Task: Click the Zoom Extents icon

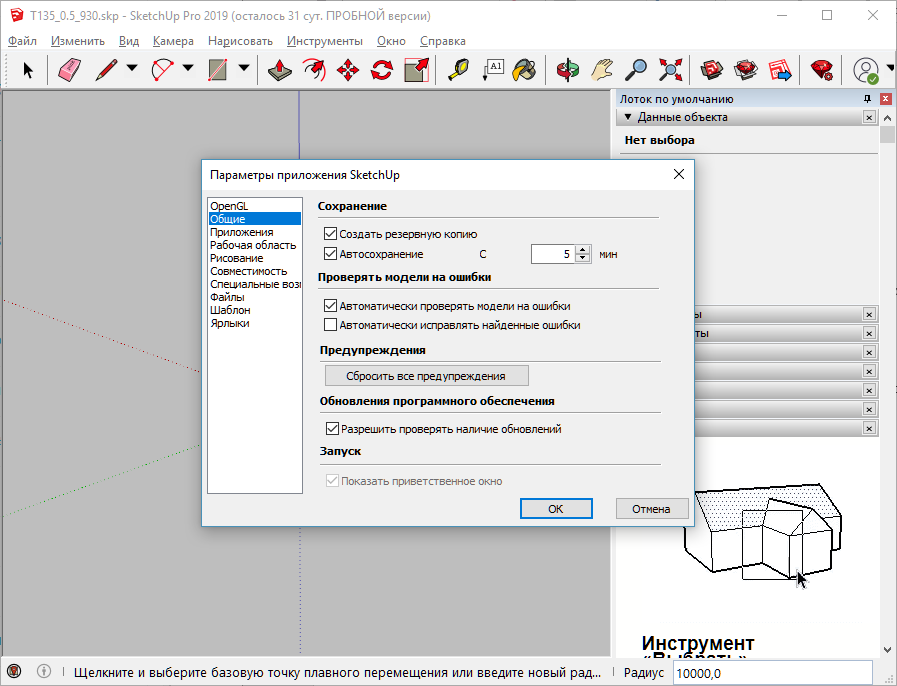Action: 670,70
